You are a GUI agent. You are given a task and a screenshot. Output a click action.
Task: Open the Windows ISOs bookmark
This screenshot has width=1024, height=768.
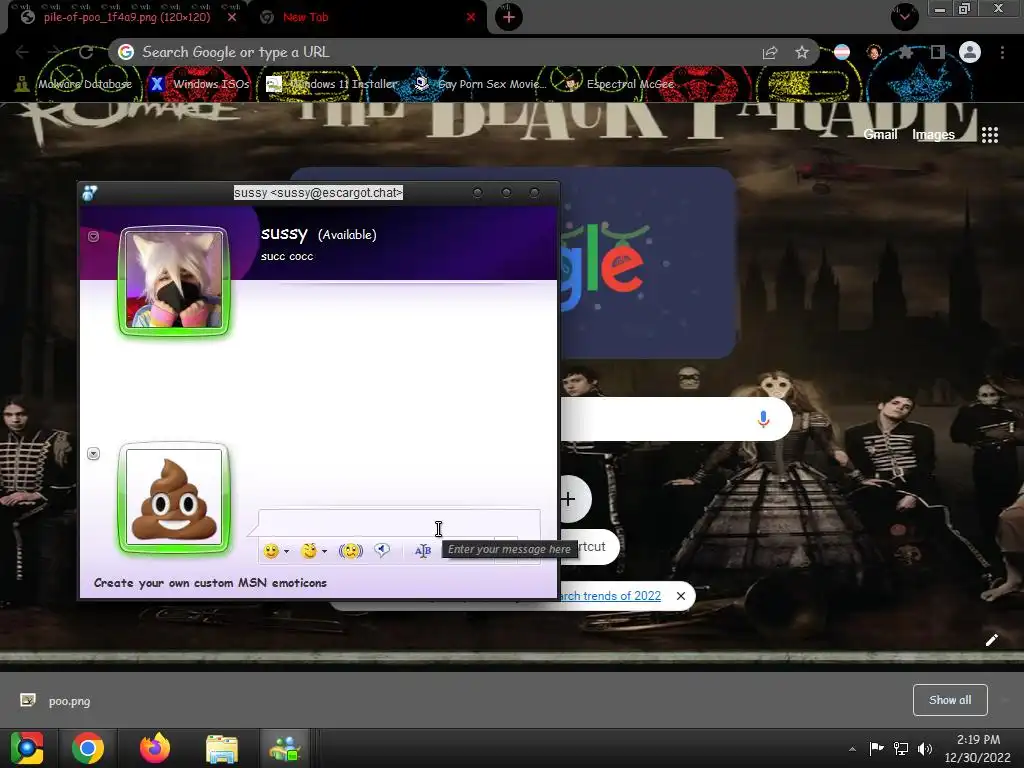199,84
